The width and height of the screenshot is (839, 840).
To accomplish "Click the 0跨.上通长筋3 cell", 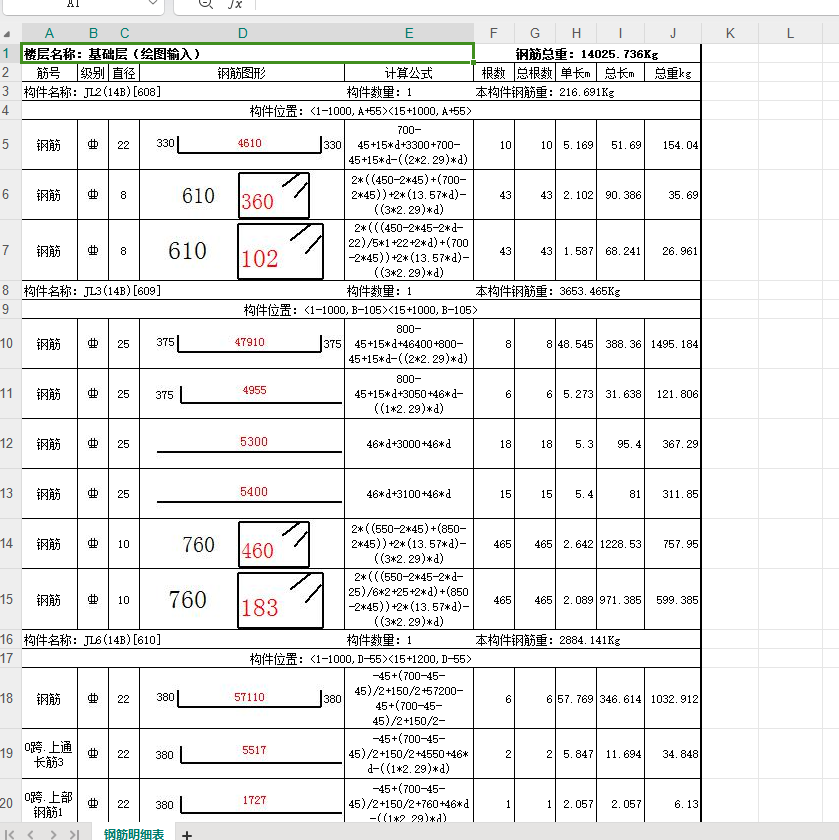I will tap(49, 754).
